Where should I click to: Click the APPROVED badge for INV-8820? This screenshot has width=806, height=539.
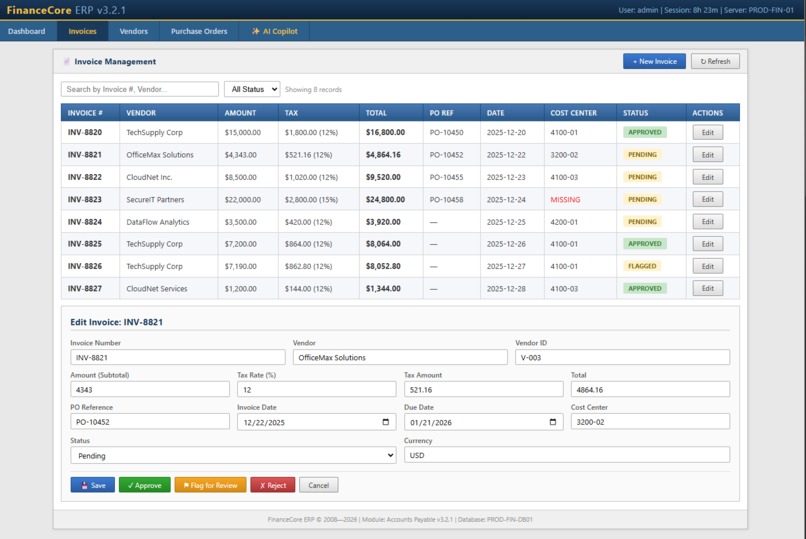point(645,133)
